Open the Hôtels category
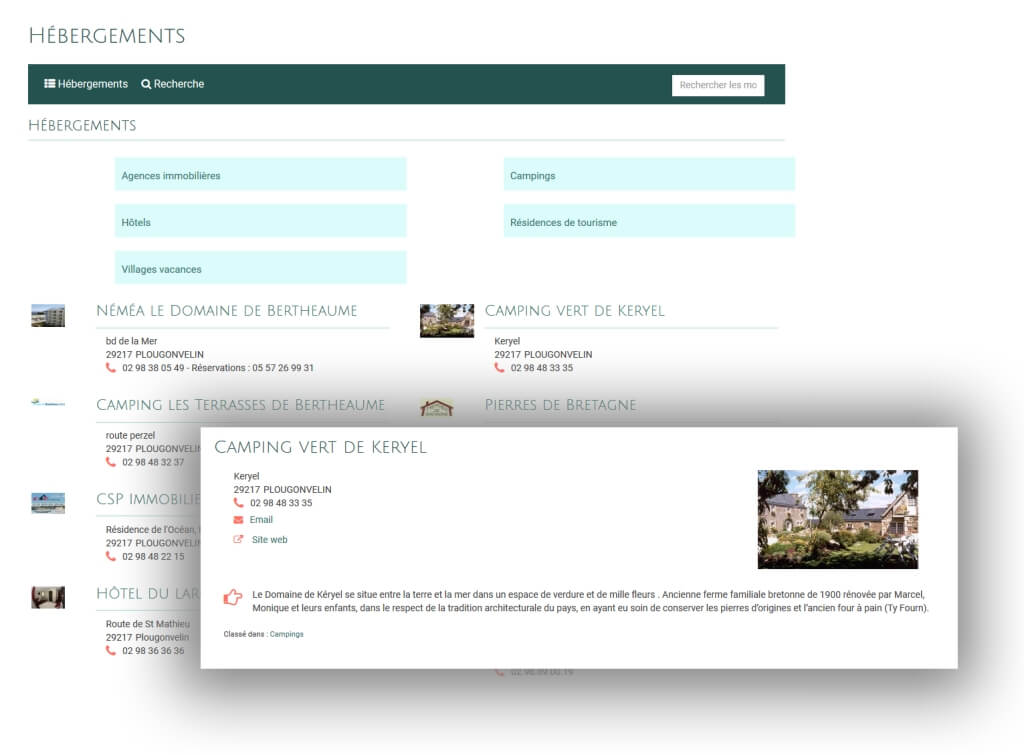Viewport: 1024px width, 755px height. click(261, 221)
